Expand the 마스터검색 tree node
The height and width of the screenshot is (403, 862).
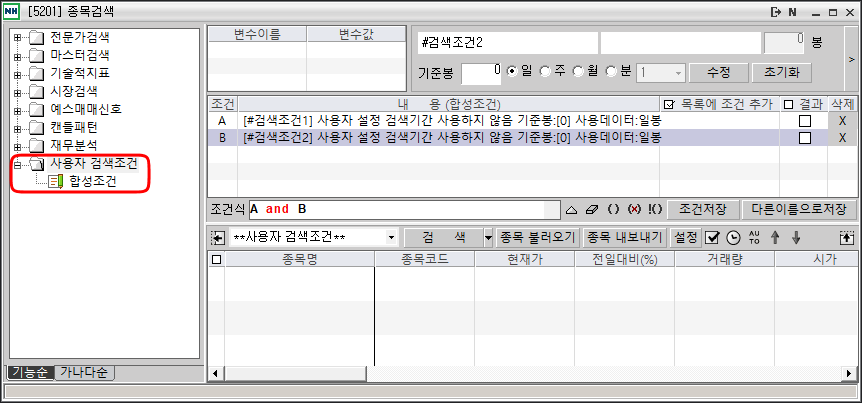pyautogui.click(x=17, y=56)
